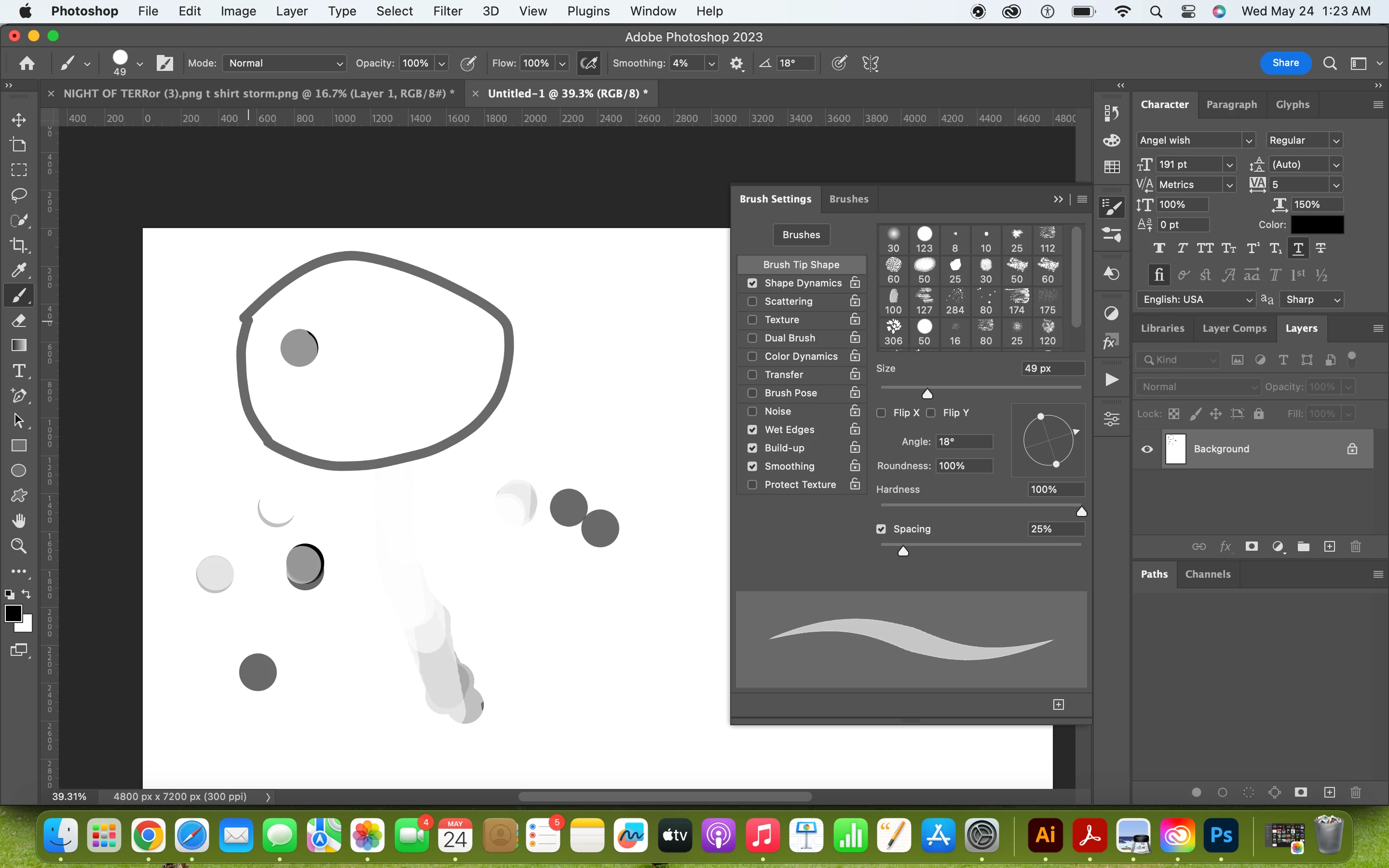
Task: Check the Flip X option
Action: point(881,413)
